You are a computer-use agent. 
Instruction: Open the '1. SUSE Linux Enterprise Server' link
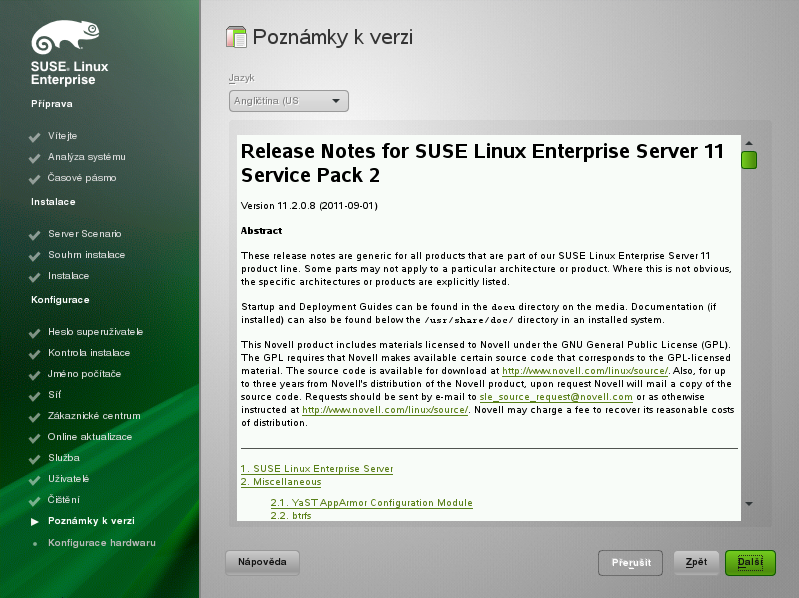pos(317,469)
